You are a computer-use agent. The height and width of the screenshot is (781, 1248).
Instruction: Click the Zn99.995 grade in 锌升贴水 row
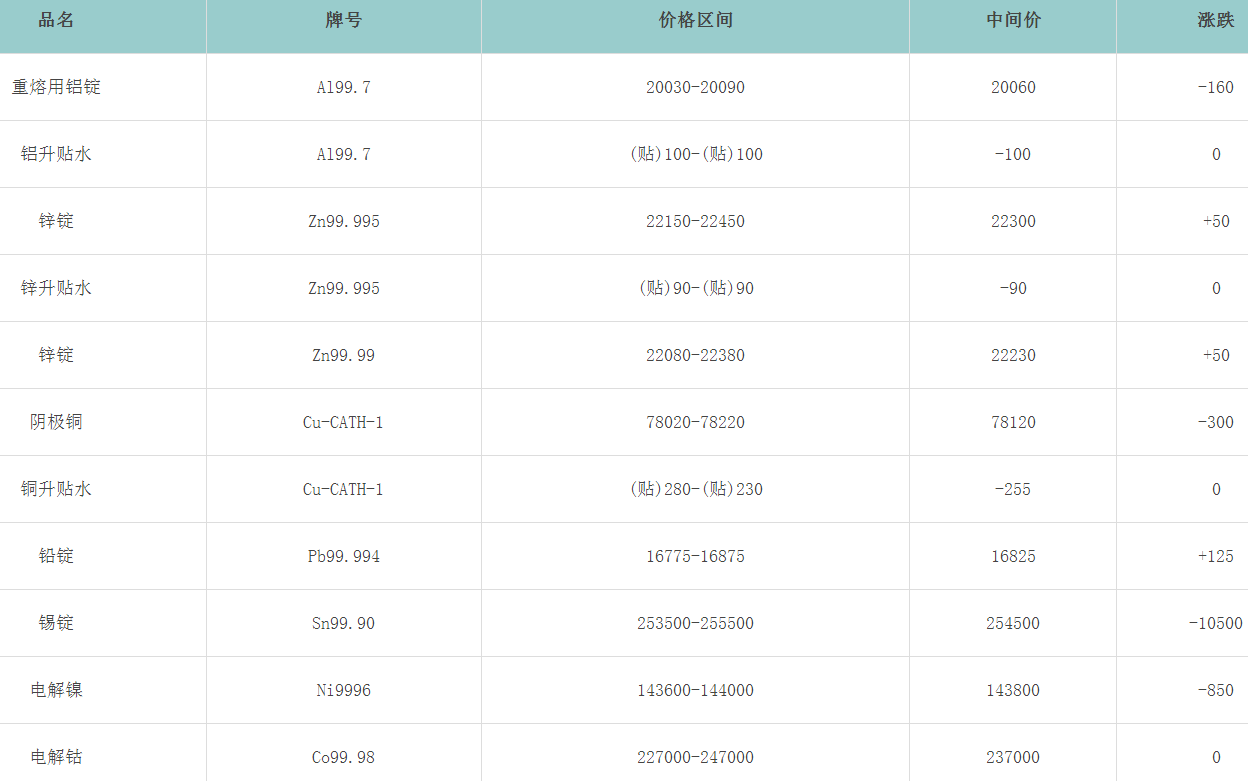click(343, 288)
